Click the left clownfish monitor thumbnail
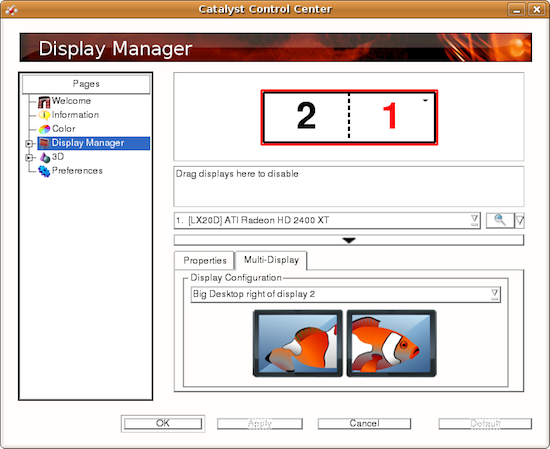Screen dimensions: 550x449 [297, 343]
